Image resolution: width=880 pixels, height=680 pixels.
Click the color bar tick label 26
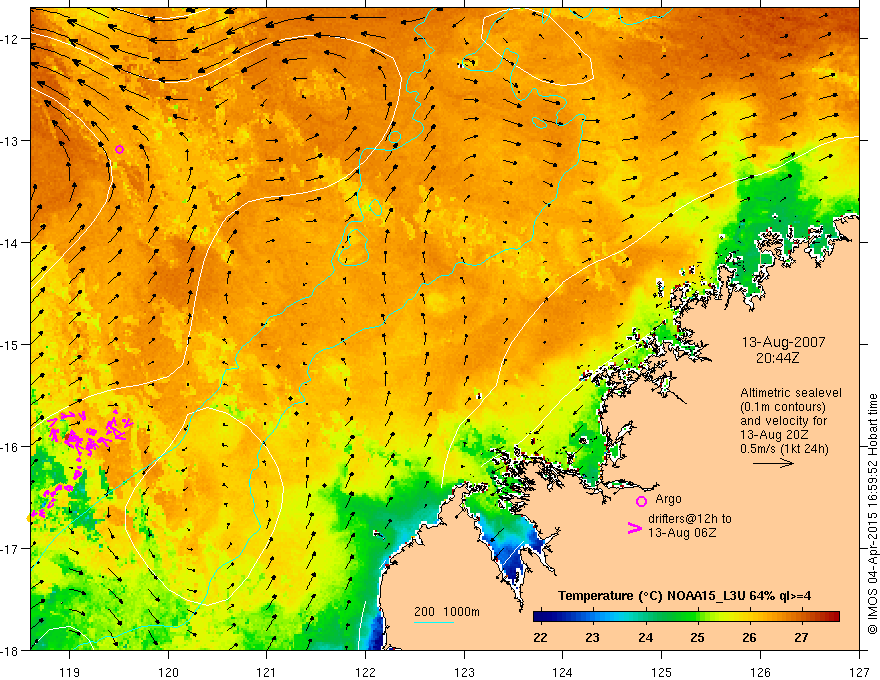(x=749, y=637)
